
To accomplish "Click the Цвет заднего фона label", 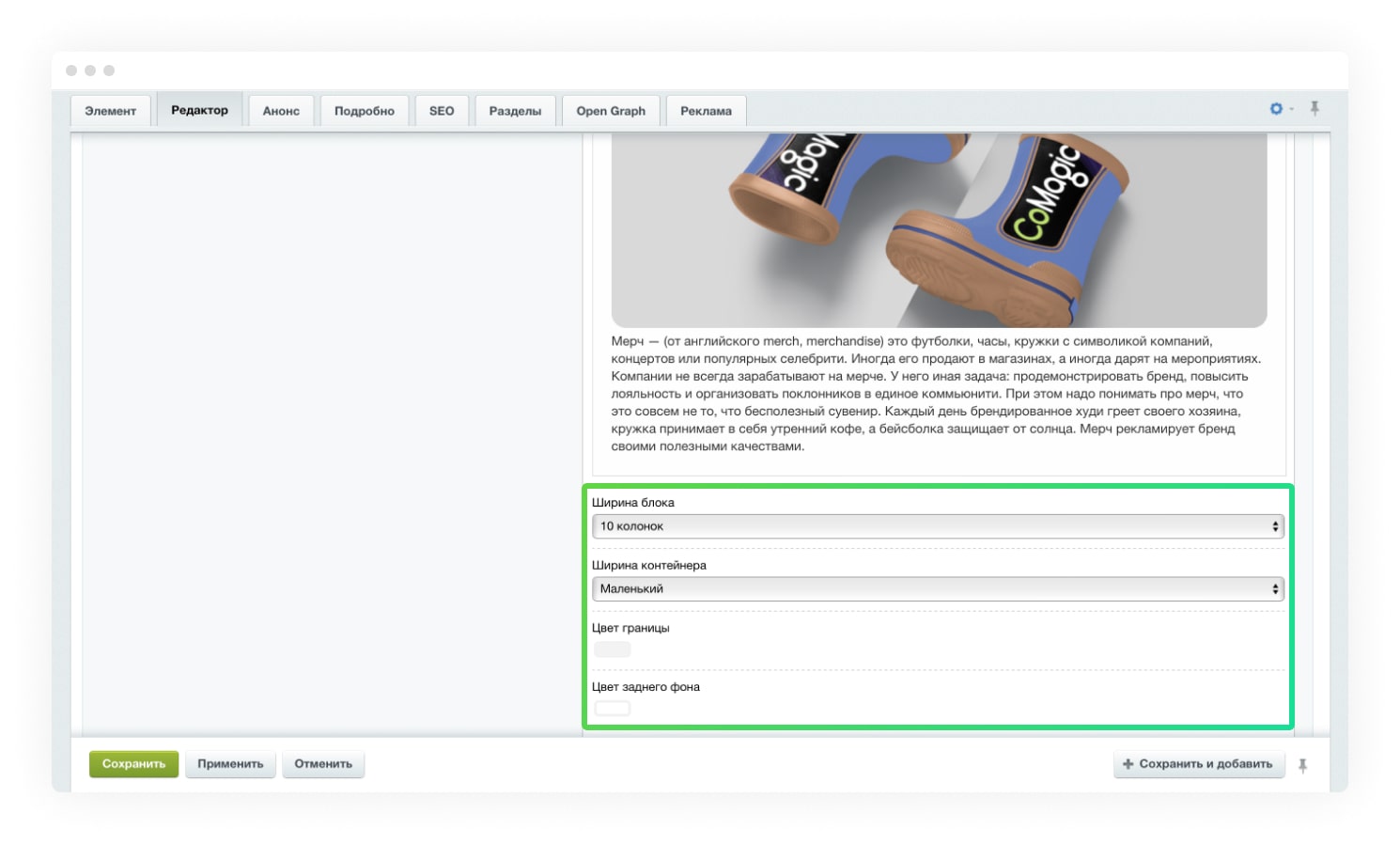I will coord(646,687).
